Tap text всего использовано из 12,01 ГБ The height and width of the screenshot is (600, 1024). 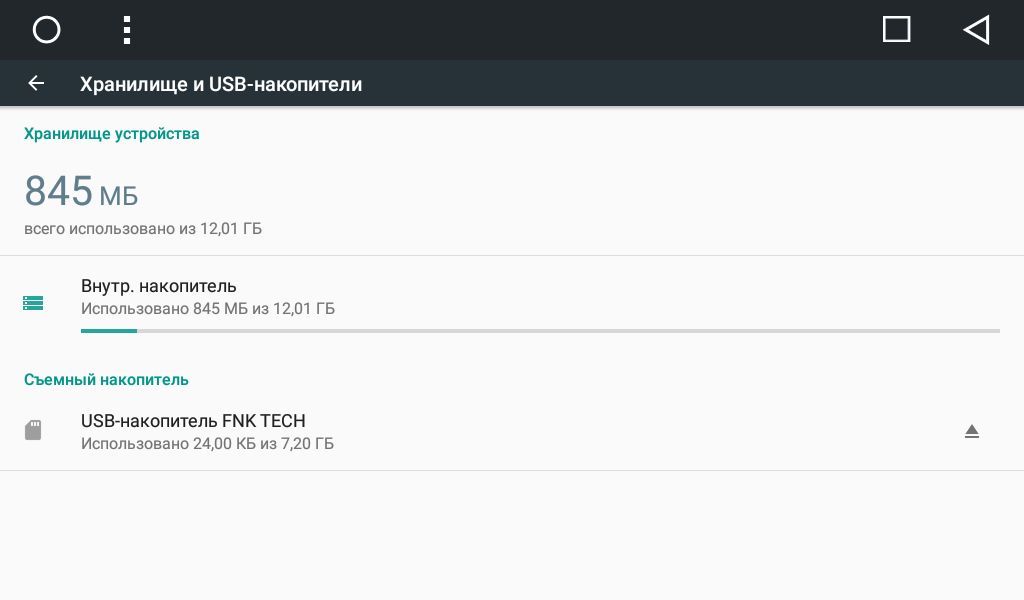pyautogui.click(x=143, y=229)
